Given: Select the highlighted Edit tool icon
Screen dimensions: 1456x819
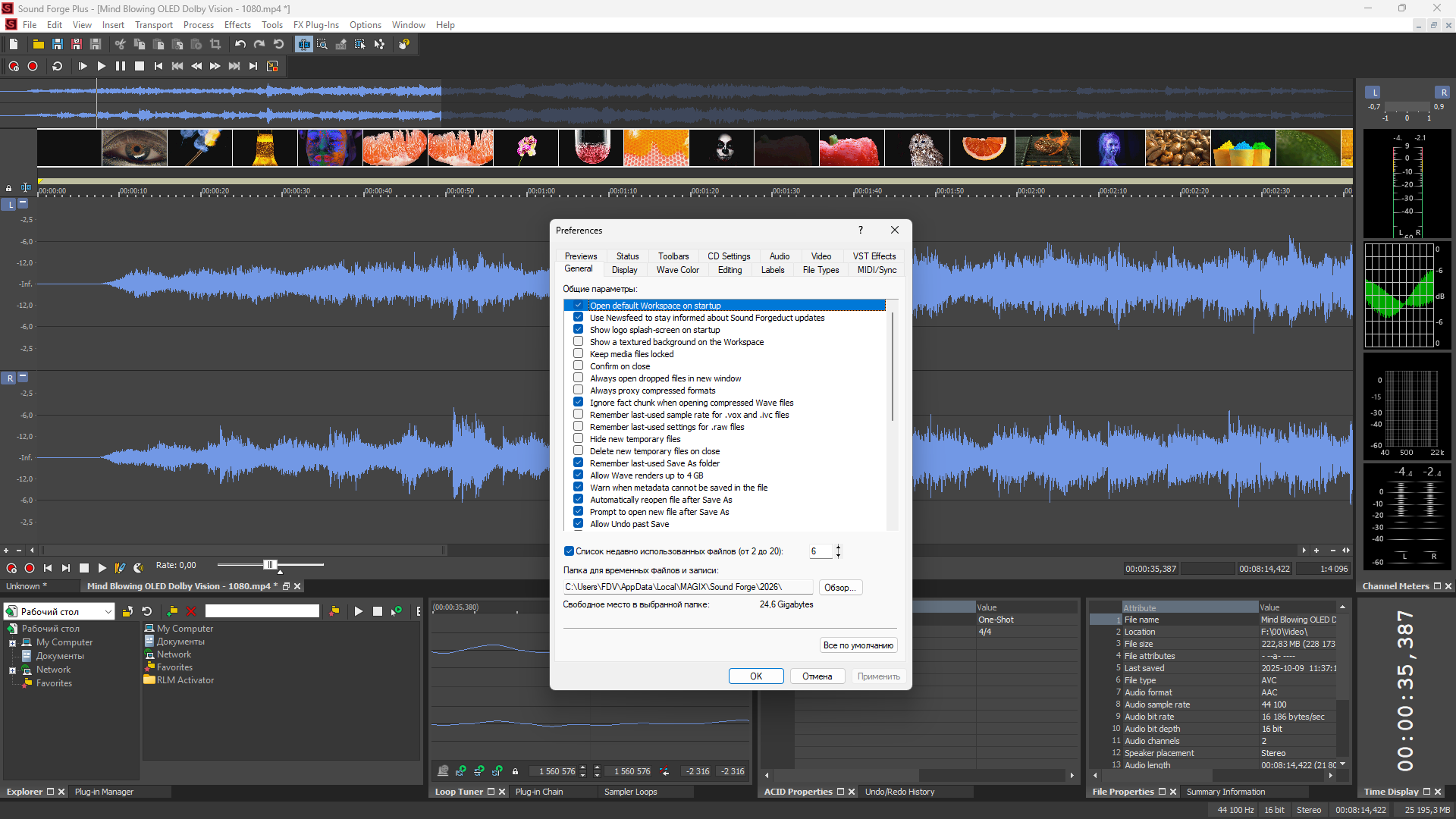Looking at the screenshot, I should (x=304, y=44).
